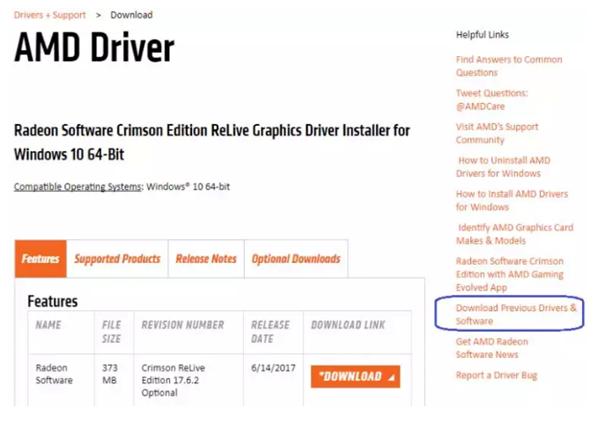Select the Features tab
605x429 pixels.
[x=41, y=258]
